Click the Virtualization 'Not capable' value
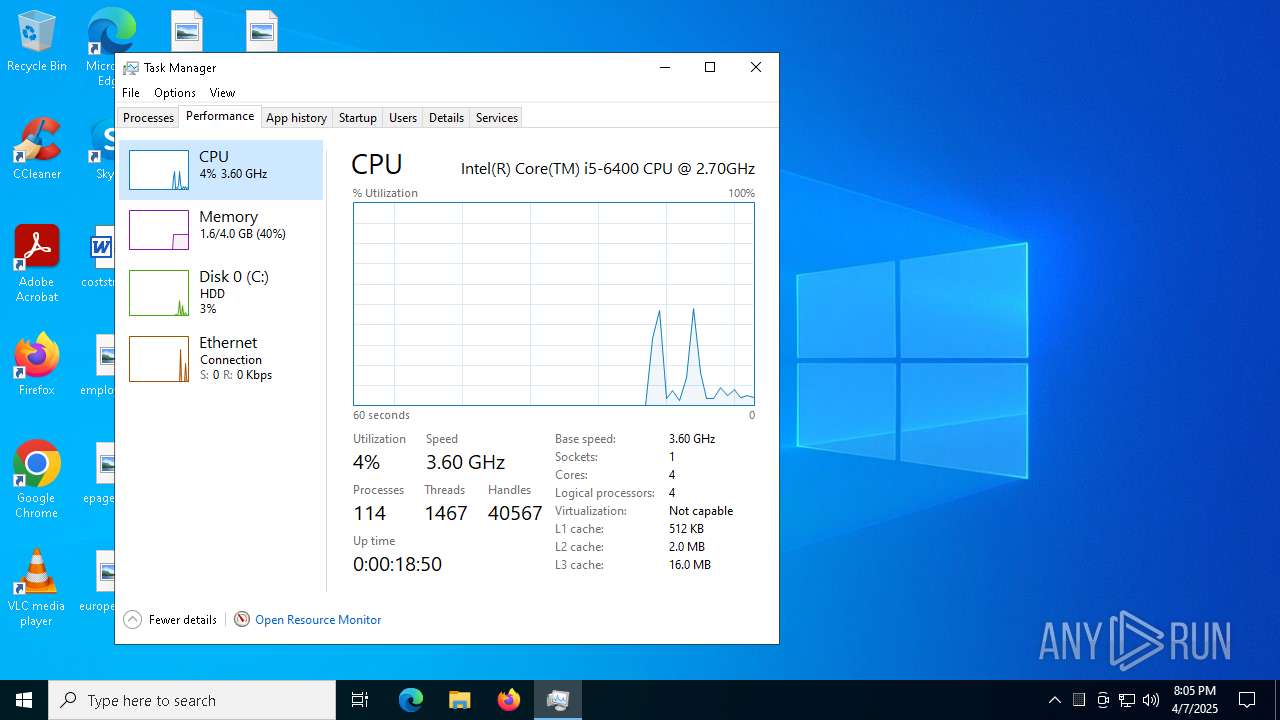Screen dimensions: 1280x720 (701, 511)
